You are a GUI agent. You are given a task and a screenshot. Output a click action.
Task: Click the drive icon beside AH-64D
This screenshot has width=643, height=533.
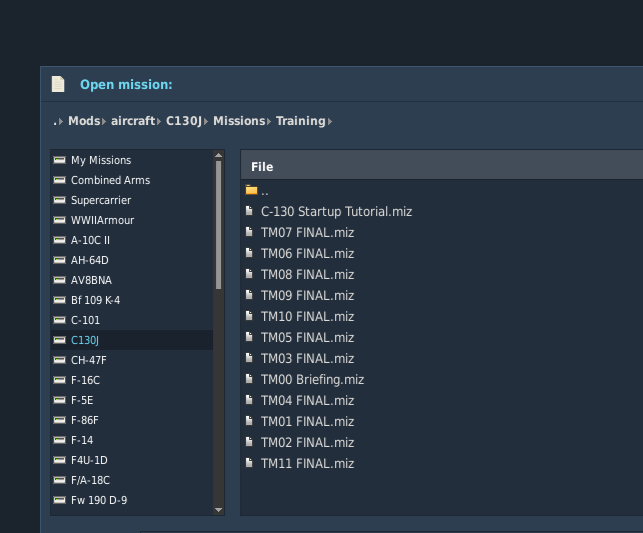pyautogui.click(x=59, y=260)
